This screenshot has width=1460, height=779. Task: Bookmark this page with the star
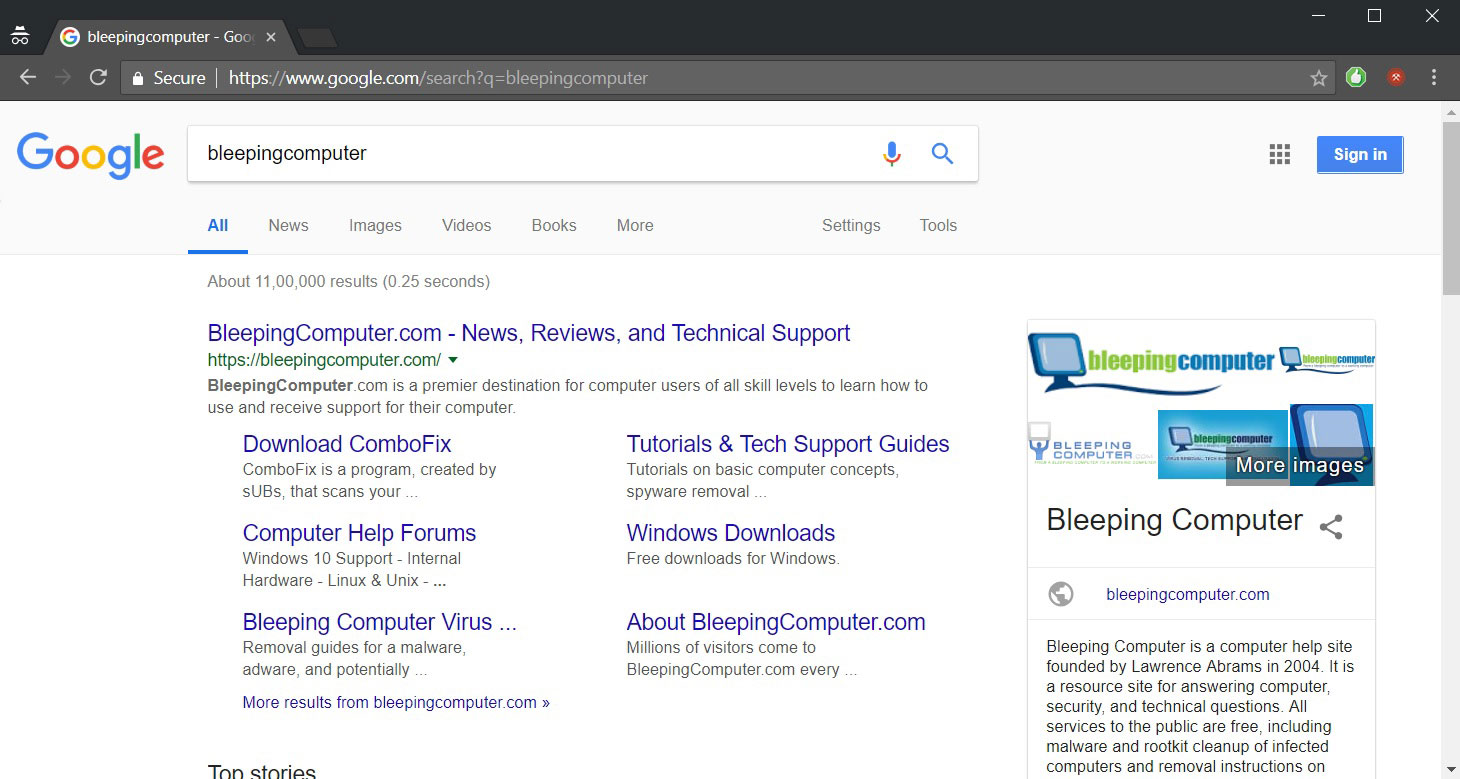click(1319, 78)
